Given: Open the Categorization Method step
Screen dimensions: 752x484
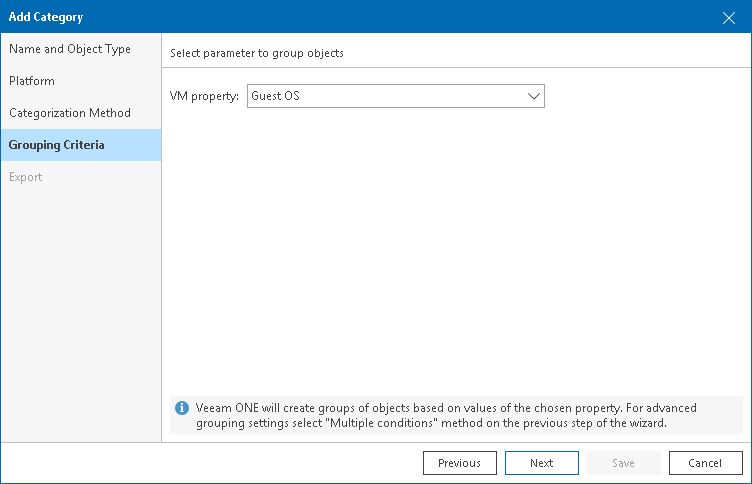Looking at the screenshot, I should click(70, 113).
